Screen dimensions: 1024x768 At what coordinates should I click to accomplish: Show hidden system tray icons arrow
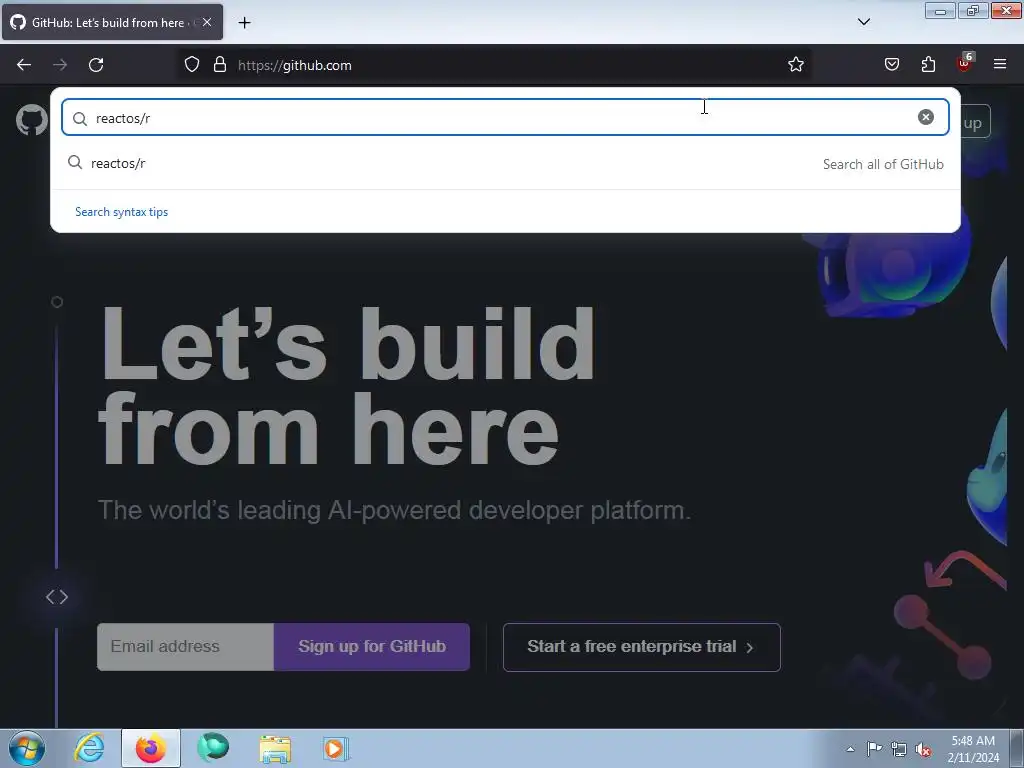point(850,749)
